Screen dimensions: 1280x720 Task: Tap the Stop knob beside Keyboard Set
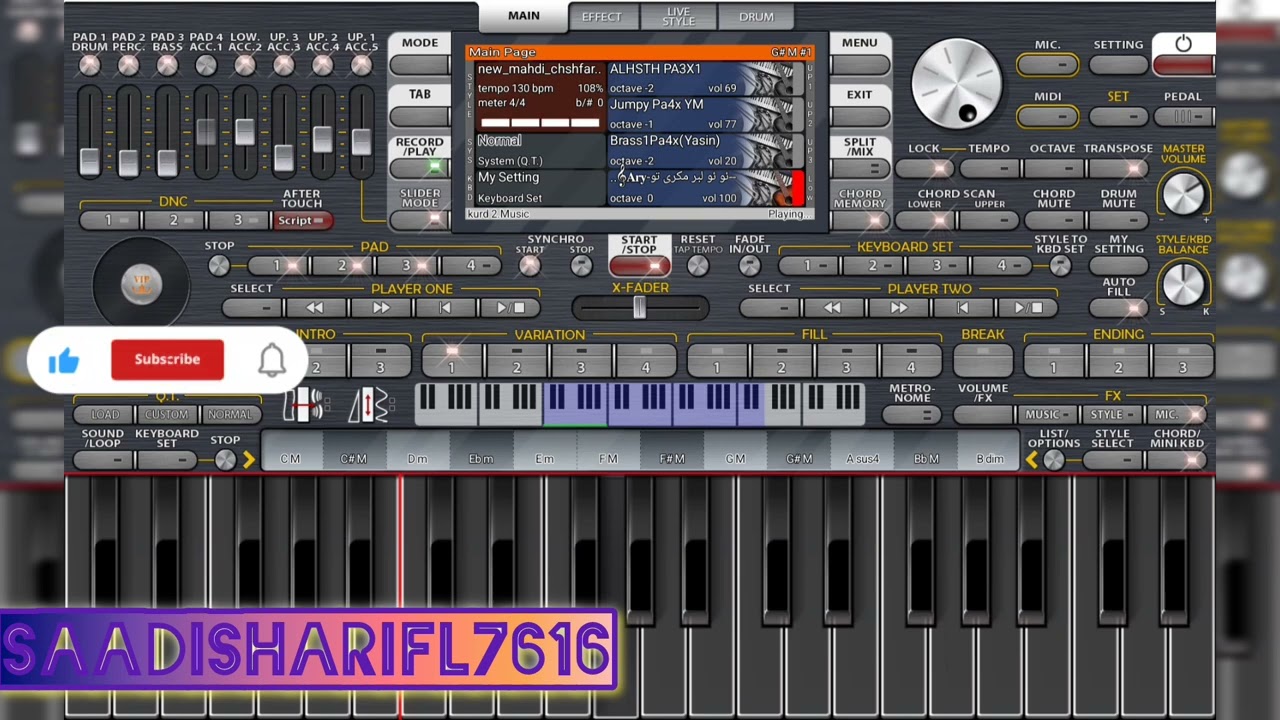tap(225, 460)
